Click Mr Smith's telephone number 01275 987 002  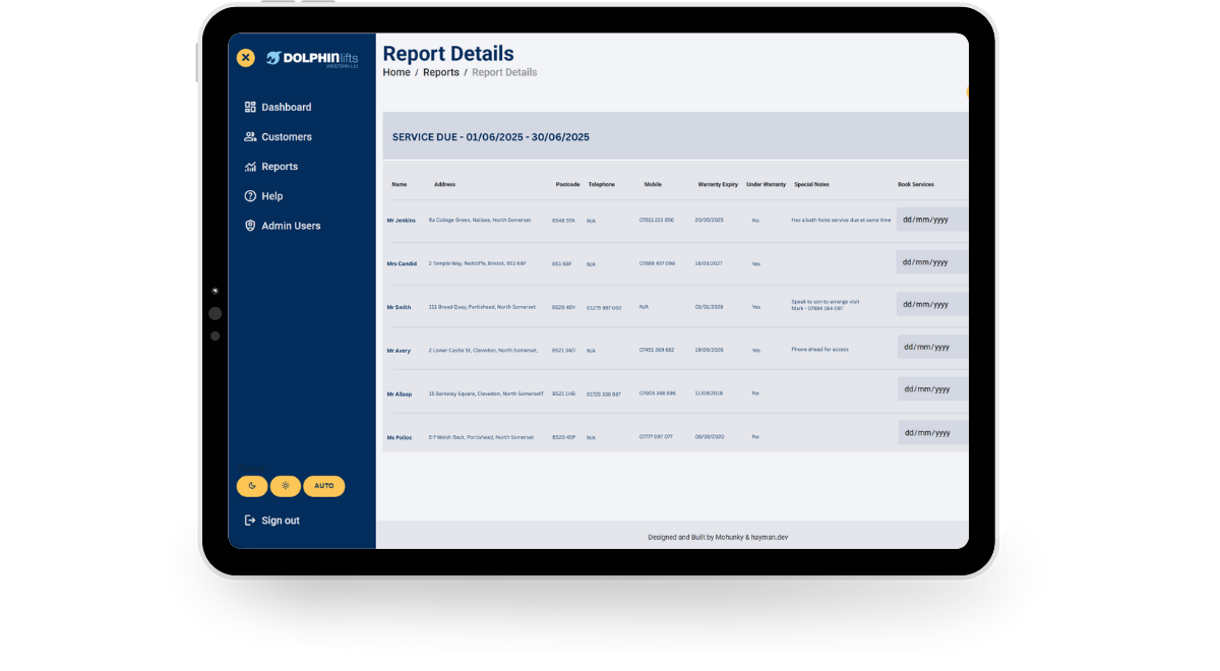point(604,308)
